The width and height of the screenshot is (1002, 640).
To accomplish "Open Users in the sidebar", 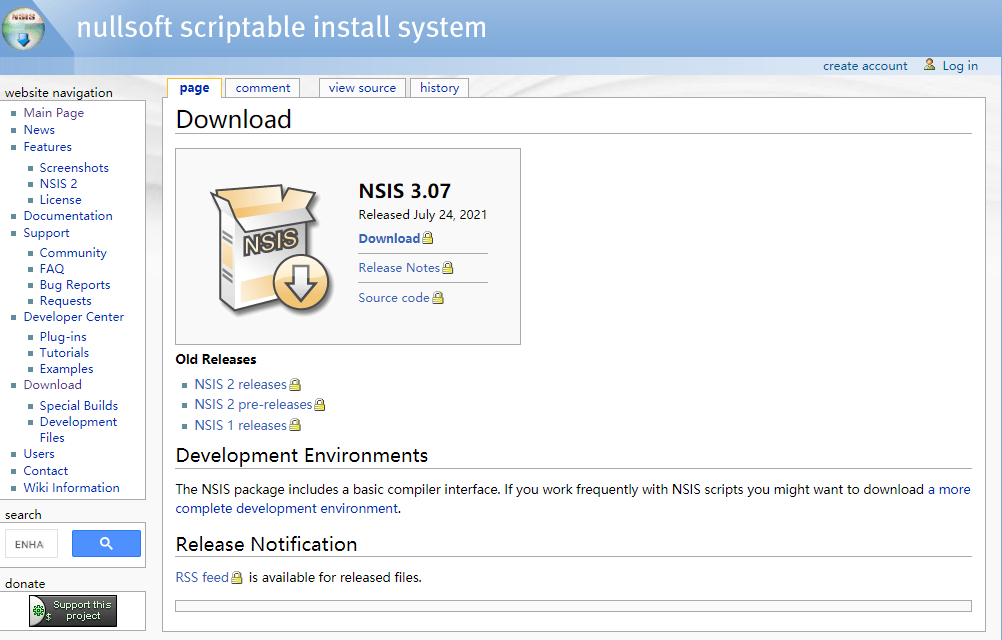I will point(39,453).
